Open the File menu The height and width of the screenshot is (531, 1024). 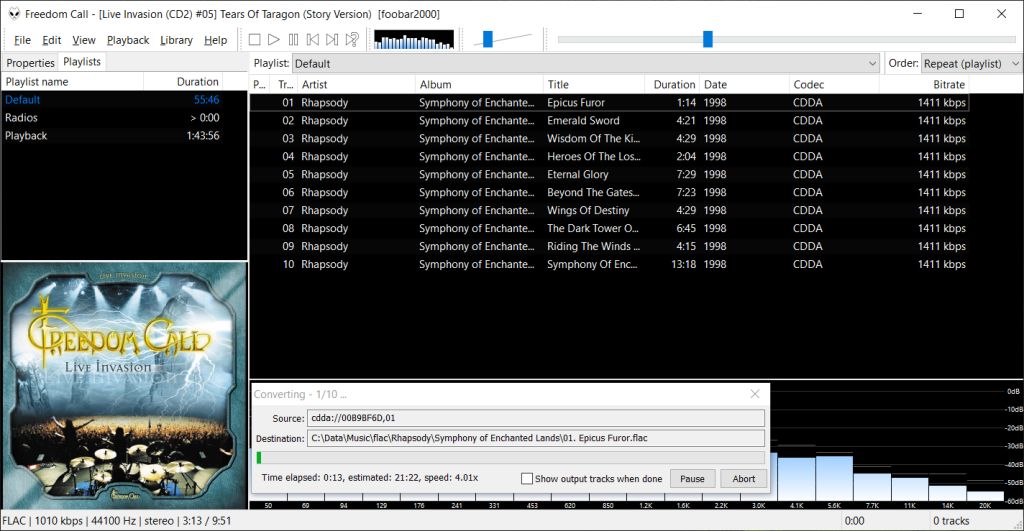[x=22, y=40]
